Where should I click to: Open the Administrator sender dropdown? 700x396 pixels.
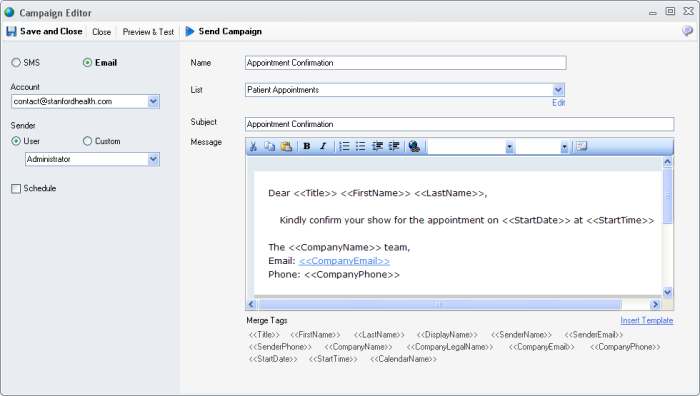click(153, 159)
